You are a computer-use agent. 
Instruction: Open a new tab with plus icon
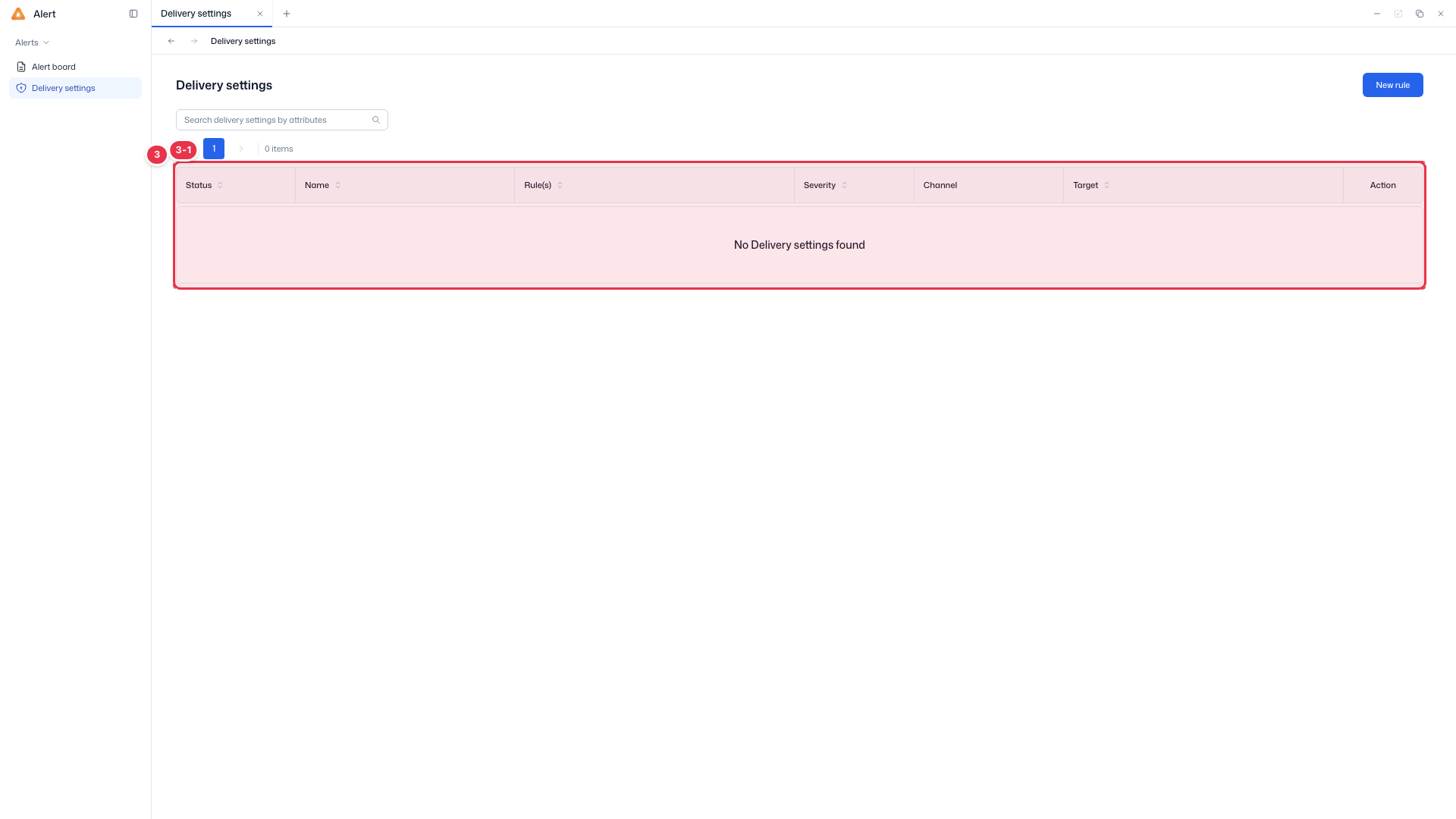[x=287, y=14]
